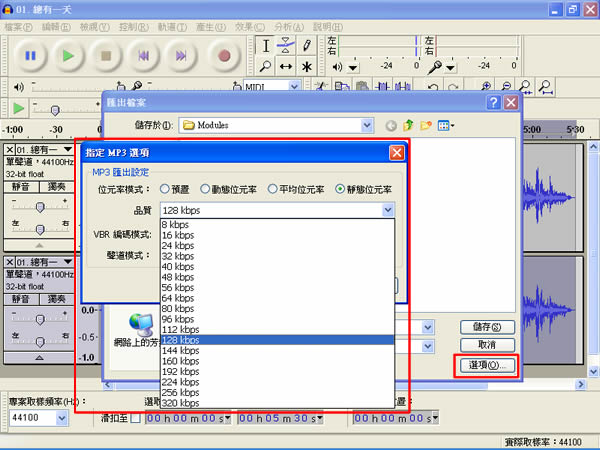Click the Zoom In toolbar icon
Viewport: 600px width, 450px height.
pyautogui.click(x=486, y=87)
